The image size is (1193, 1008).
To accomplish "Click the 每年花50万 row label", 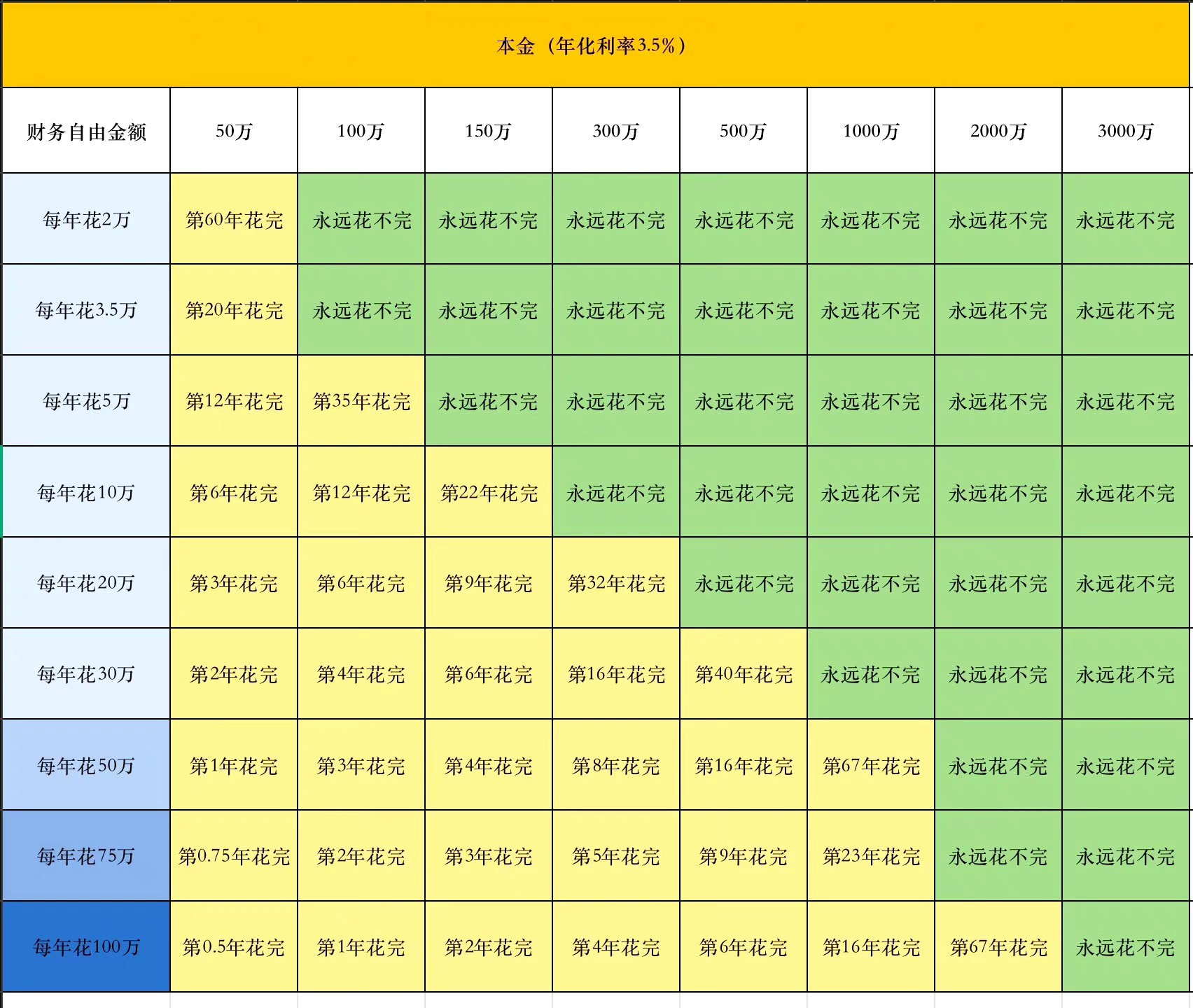I will 86,765.
